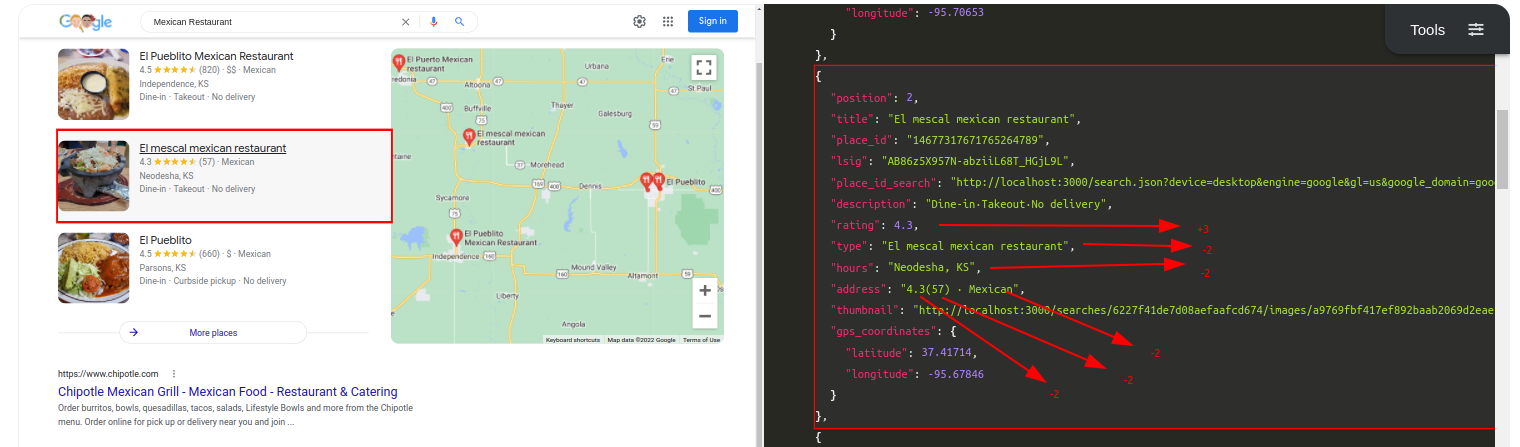Open Google settings gear icon
1520x447 pixels.
pos(640,21)
